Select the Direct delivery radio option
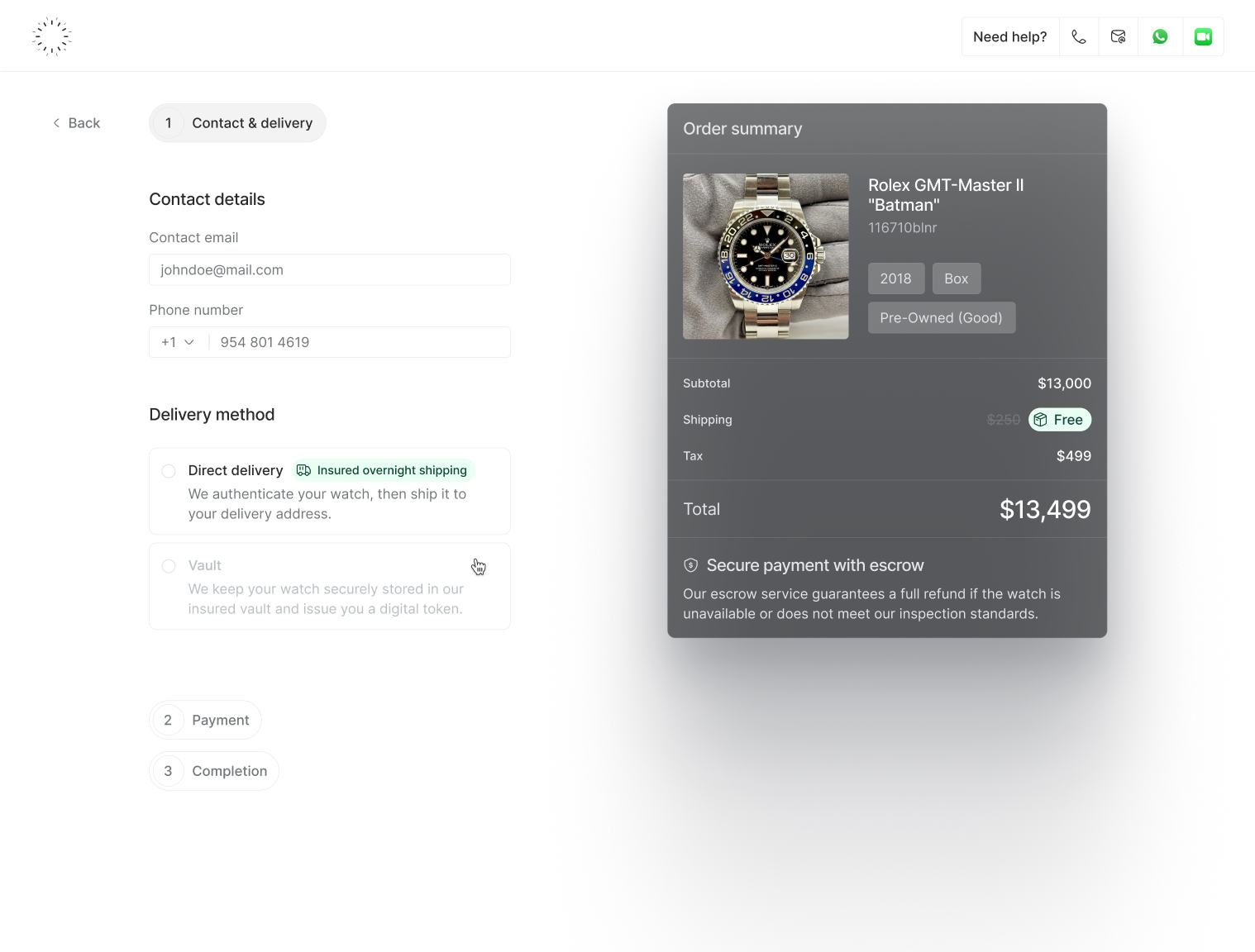Image resolution: width=1255 pixels, height=952 pixels. [x=169, y=471]
